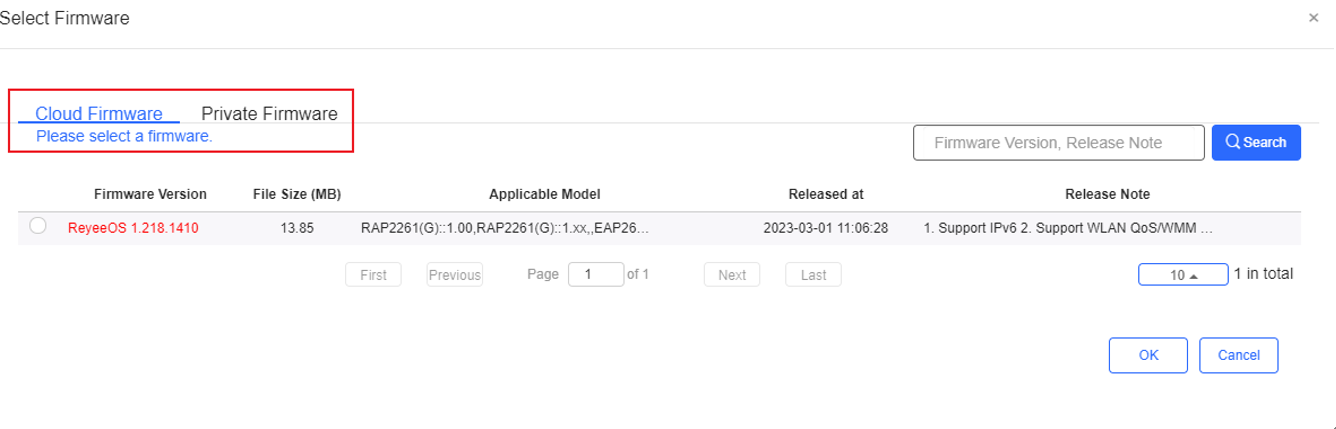Screen dimensions: 1336x429
Task: Jump to the Last page
Action: point(813,275)
